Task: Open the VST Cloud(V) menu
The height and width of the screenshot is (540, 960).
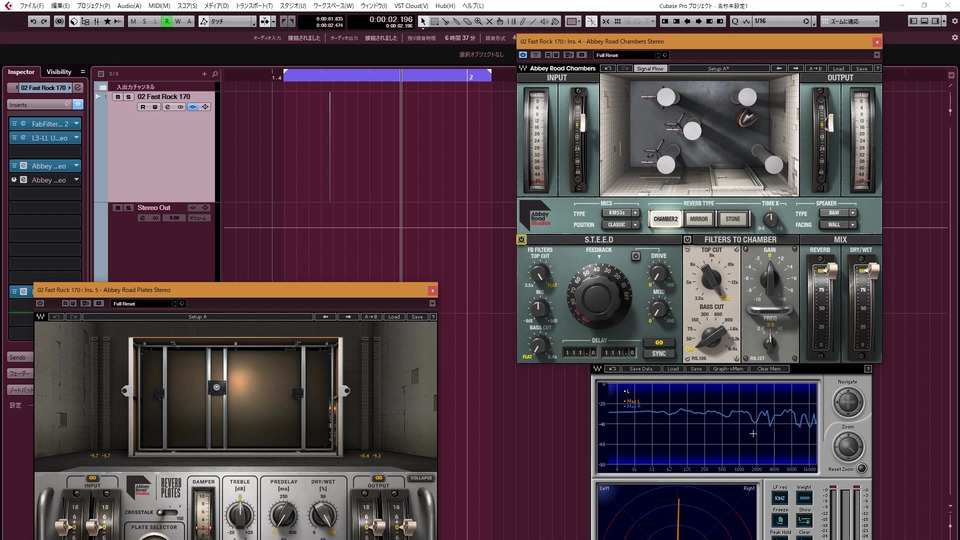Action: (411, 6)
